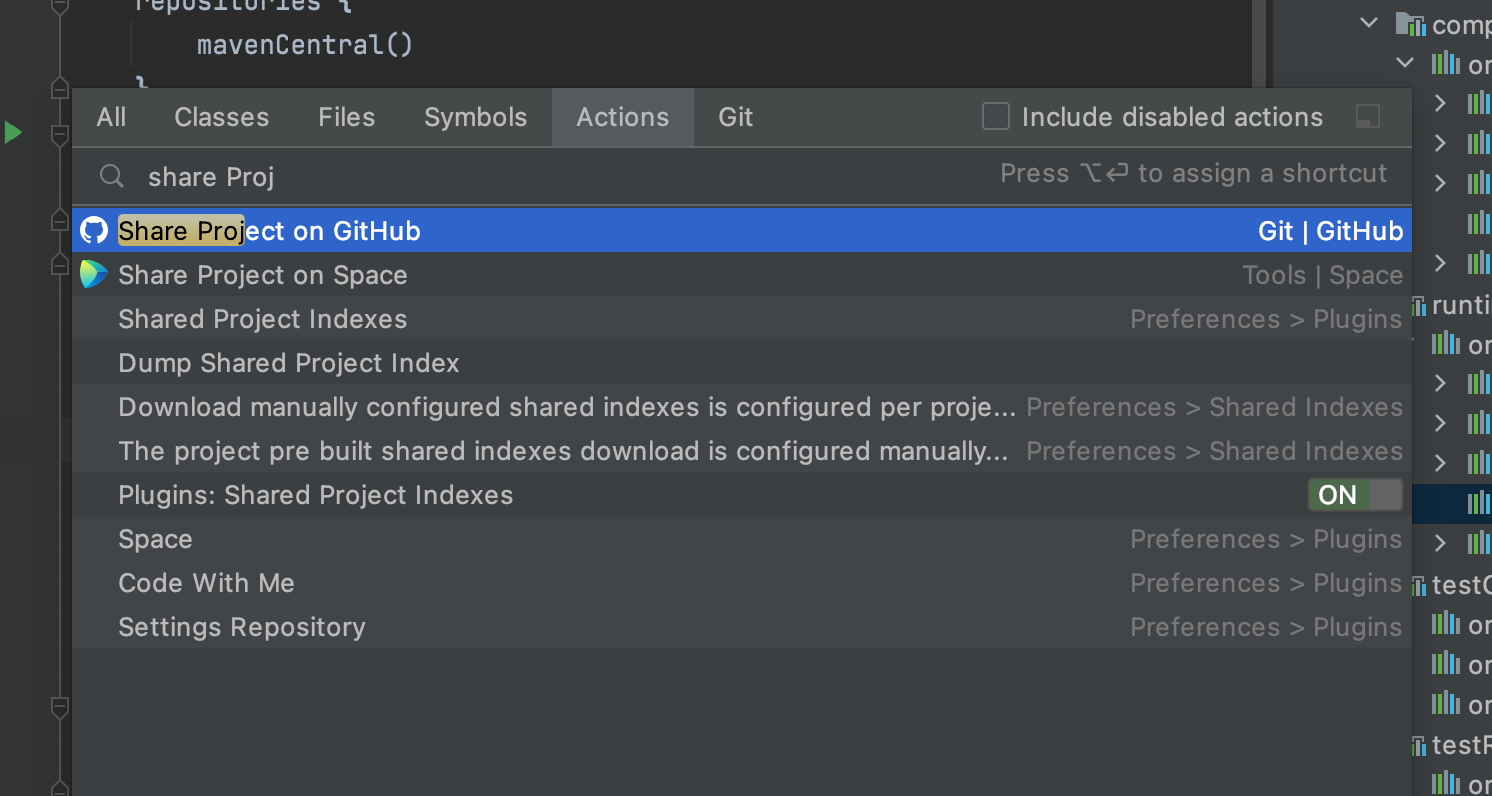Select the Settings Repository result
The width and height of the screenshot is (1492, 796).
coord(242,627)
